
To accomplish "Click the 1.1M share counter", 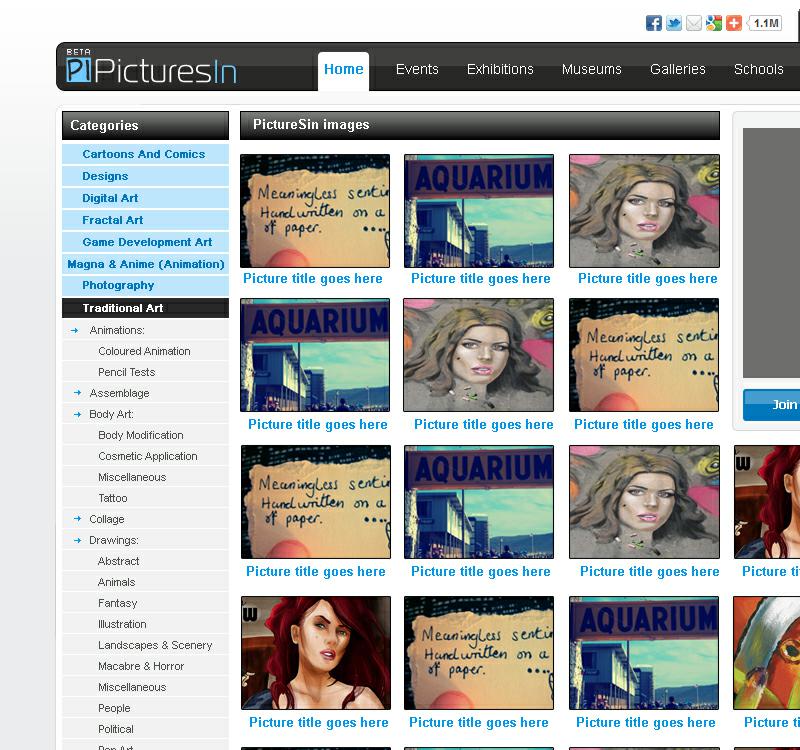I will click(765, 23).
